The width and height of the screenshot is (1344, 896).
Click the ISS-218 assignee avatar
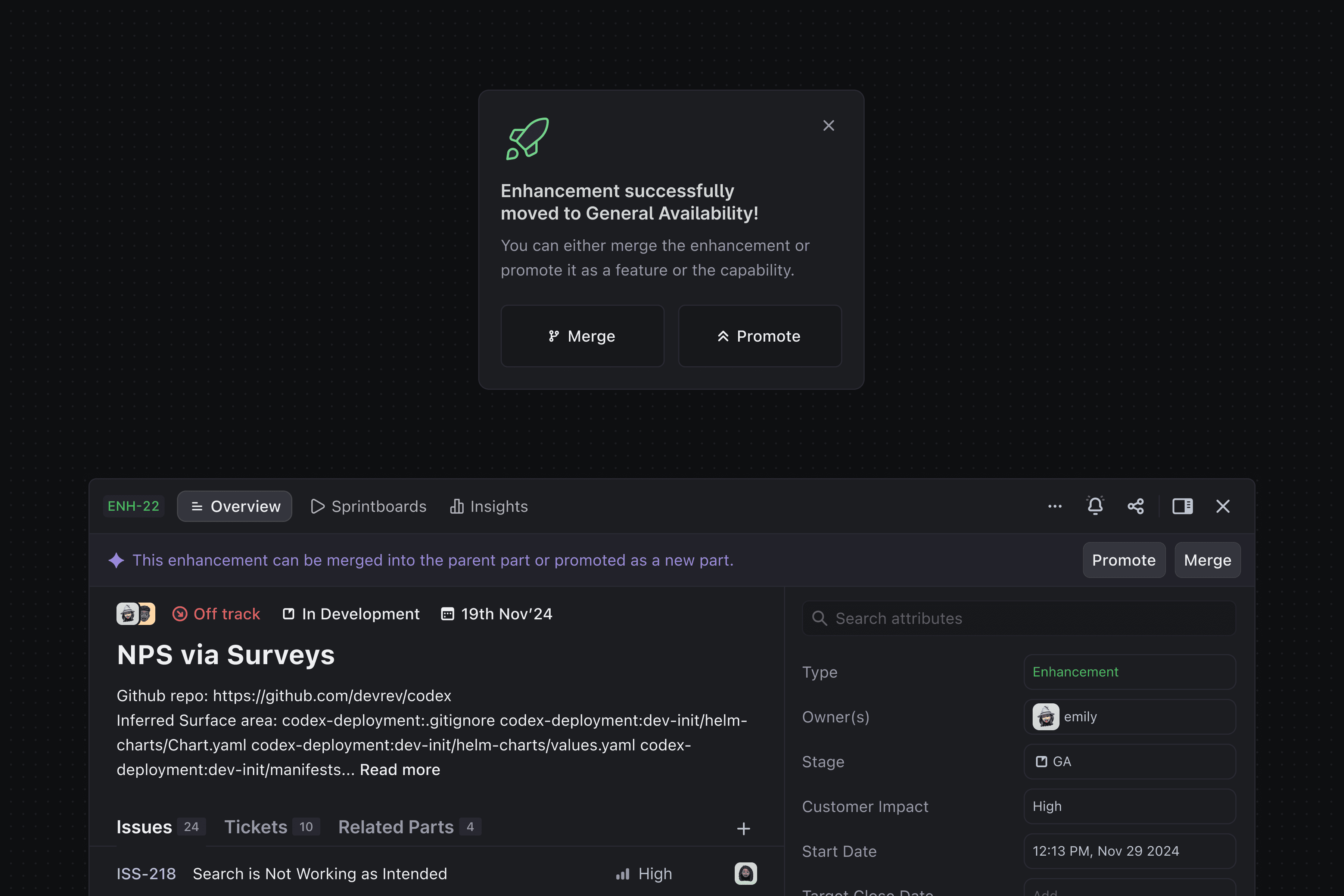(745, 874)
